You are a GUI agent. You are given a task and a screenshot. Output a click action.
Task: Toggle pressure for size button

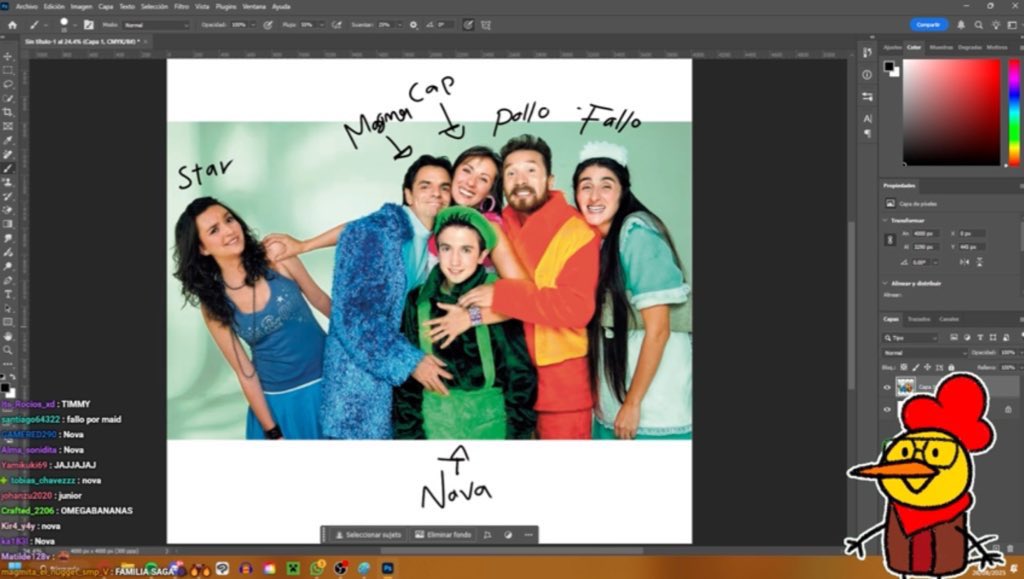coord(468,25)
